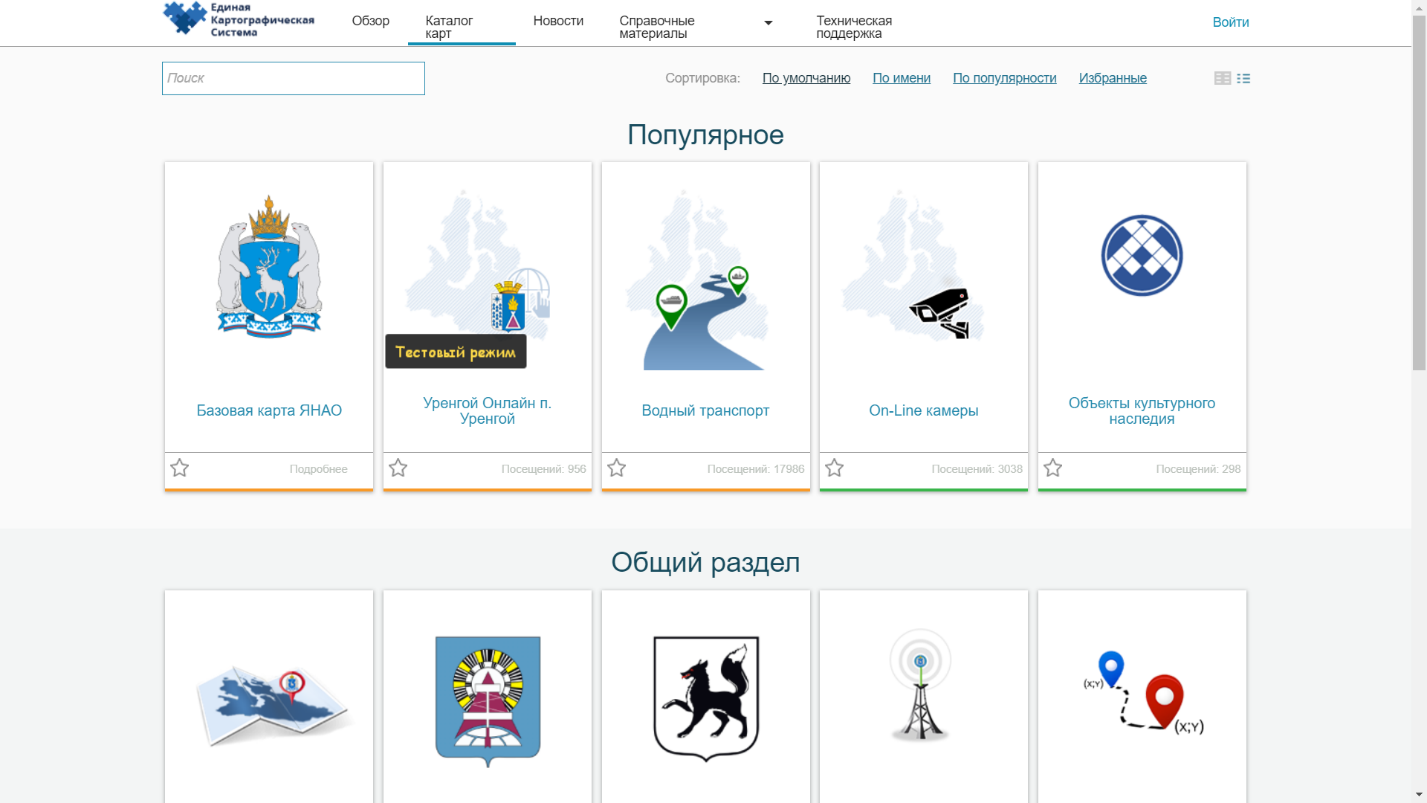Viewport: 1427px width, 803px height.
Task: Open the Новости menu item
Action: click(558, 21)
